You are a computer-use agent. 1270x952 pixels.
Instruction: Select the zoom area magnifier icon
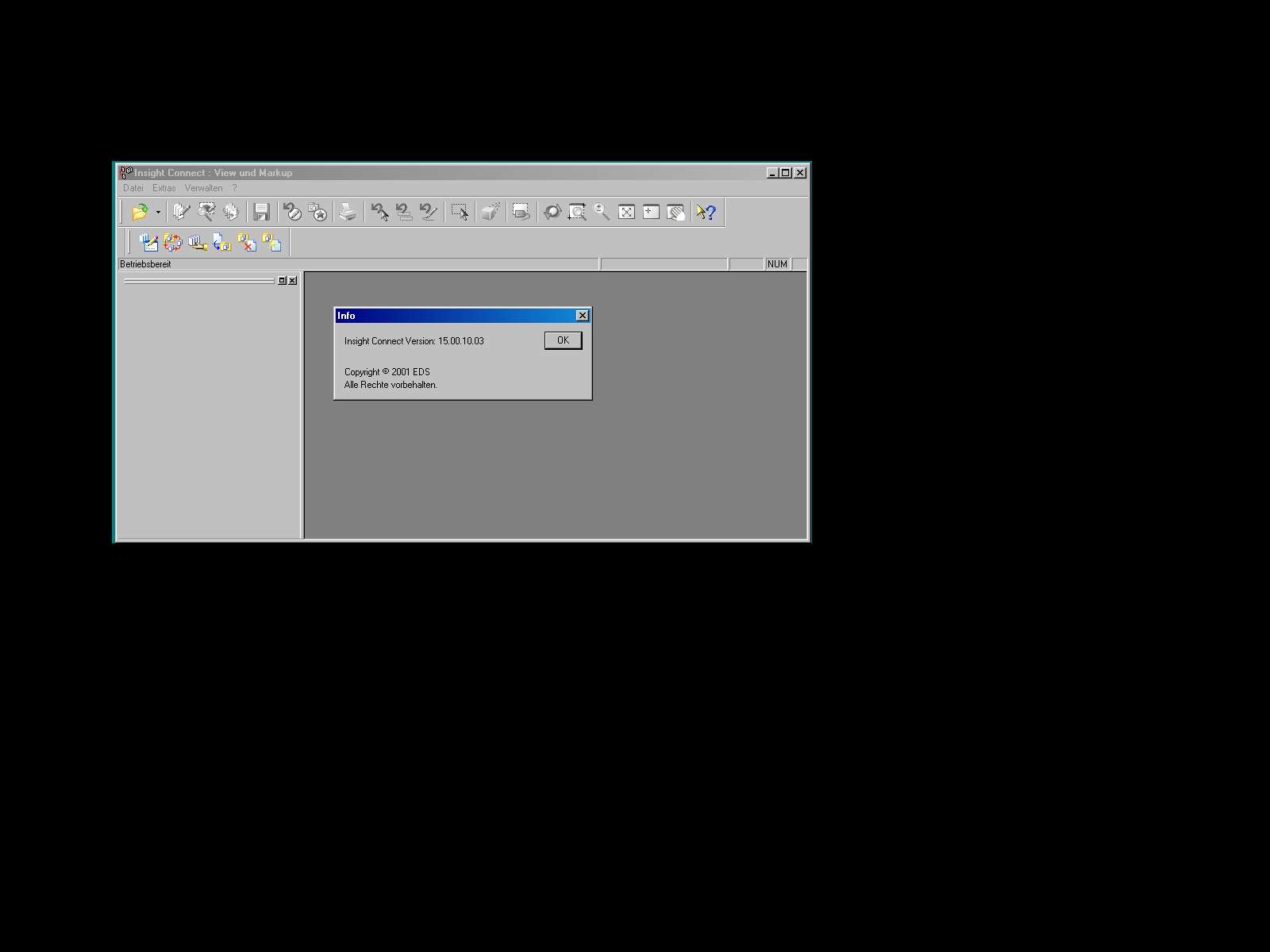point(577,212)
